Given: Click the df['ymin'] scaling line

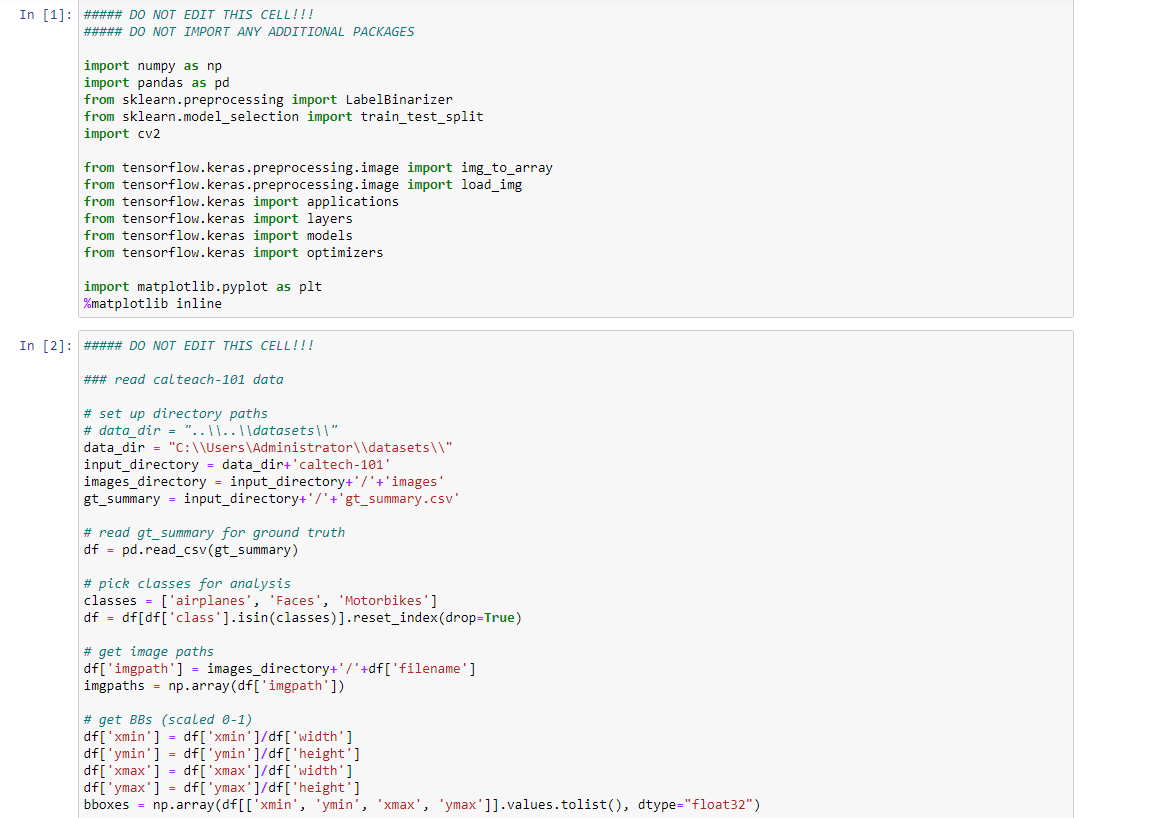Looking at the screenshot, I should pos(222,753).
